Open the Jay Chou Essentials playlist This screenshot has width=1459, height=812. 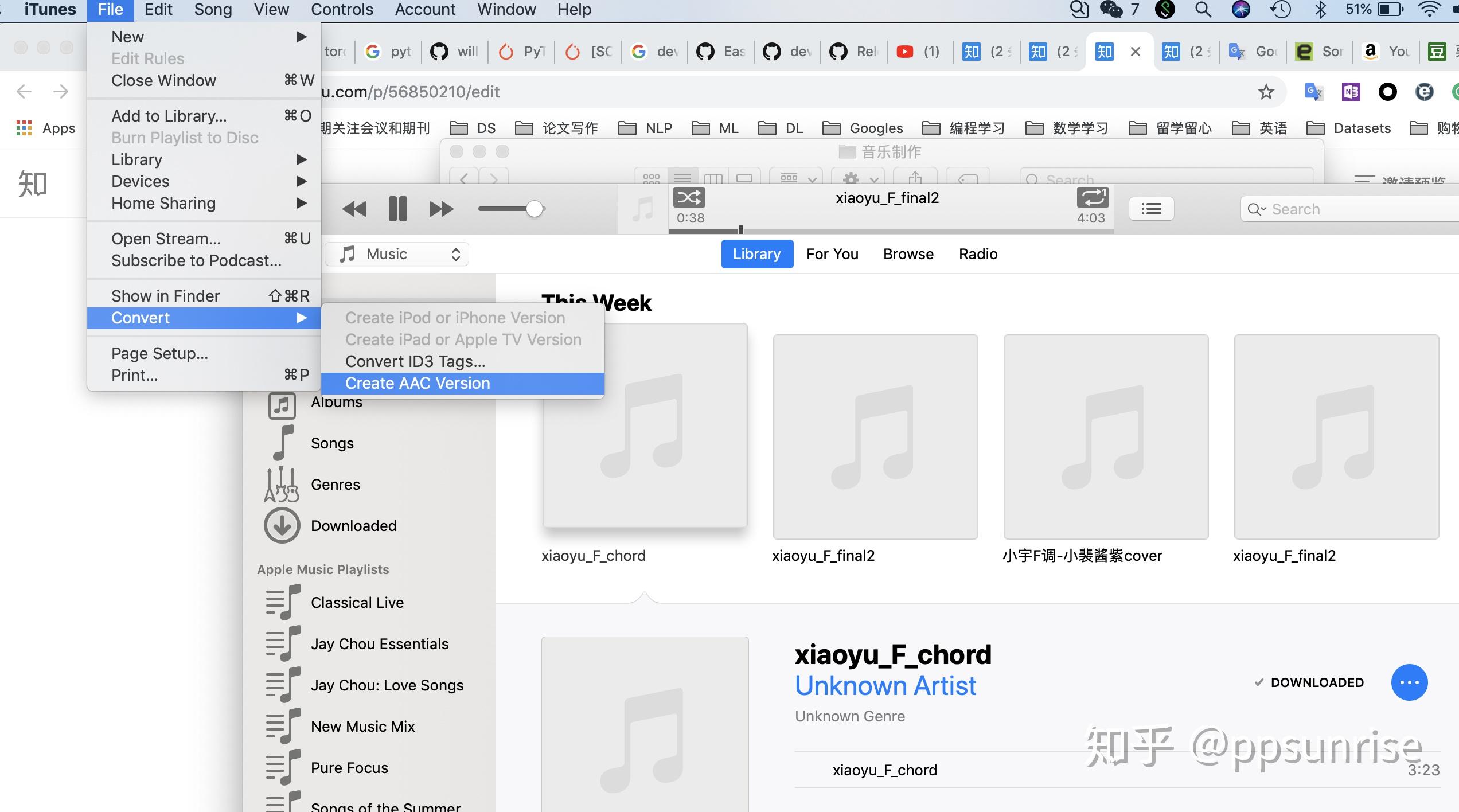(379, 644)
